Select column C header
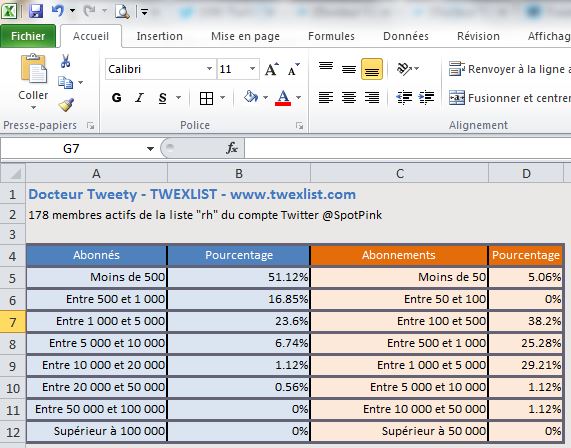The height and width of the screenshot is (448, 571). click(399, 173)
